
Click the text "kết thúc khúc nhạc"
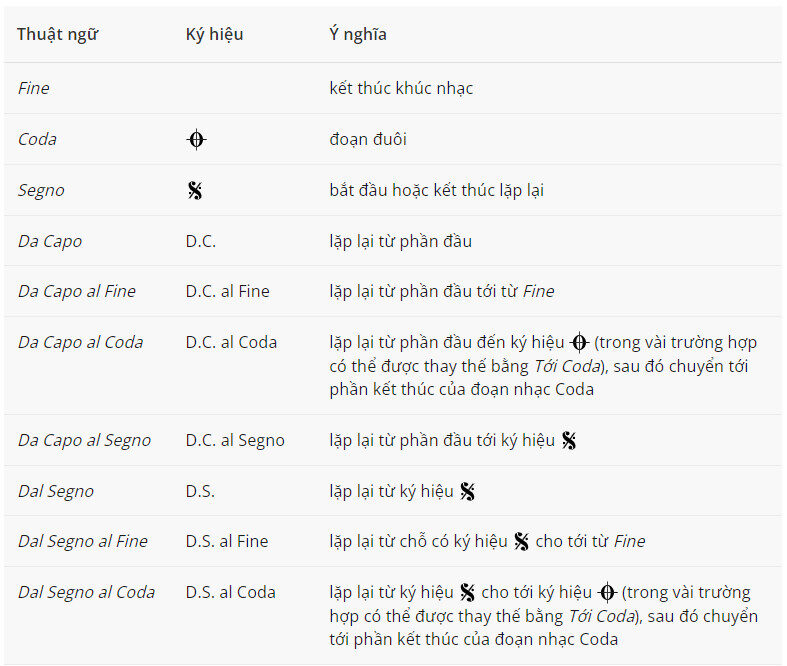[x=401, y=88]
